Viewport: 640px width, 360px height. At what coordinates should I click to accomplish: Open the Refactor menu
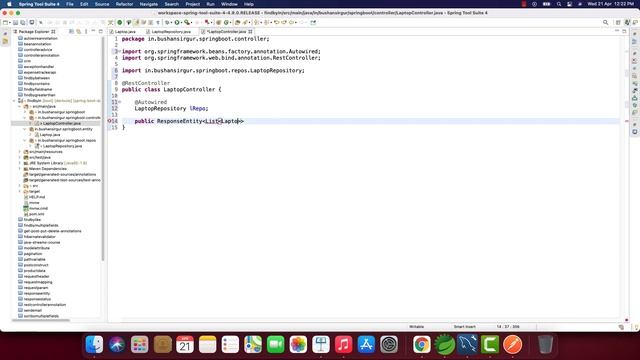124,4
